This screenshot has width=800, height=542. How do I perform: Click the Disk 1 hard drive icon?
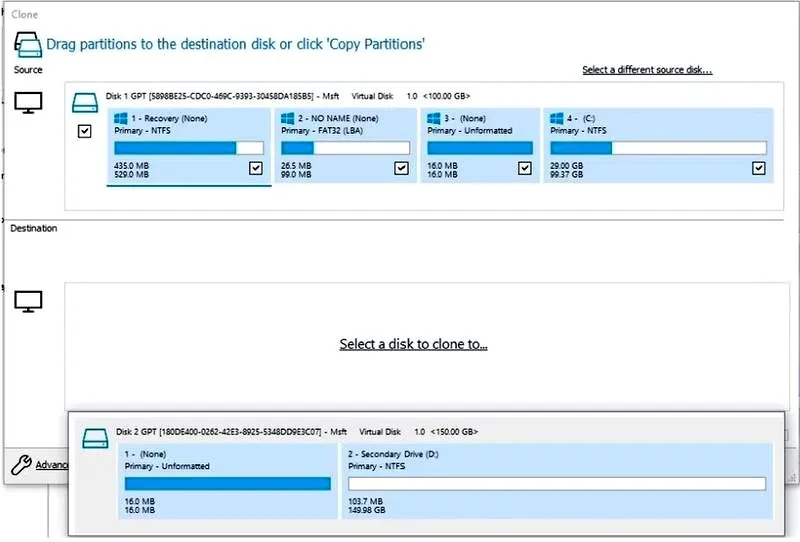pyautogui.click(x=85, y=103)
